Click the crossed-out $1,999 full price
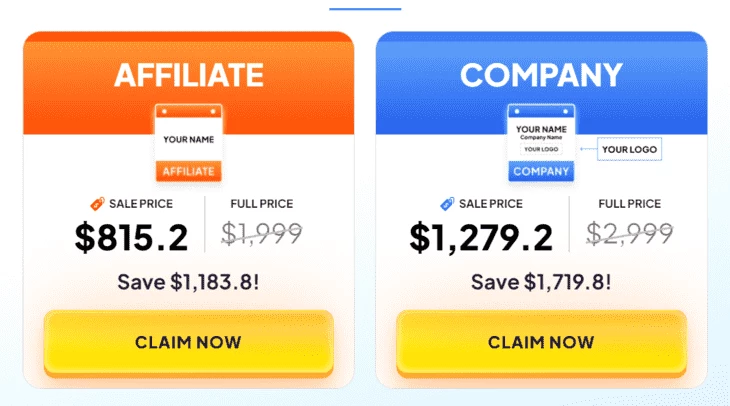730x406 pixels. pos(262,233)
